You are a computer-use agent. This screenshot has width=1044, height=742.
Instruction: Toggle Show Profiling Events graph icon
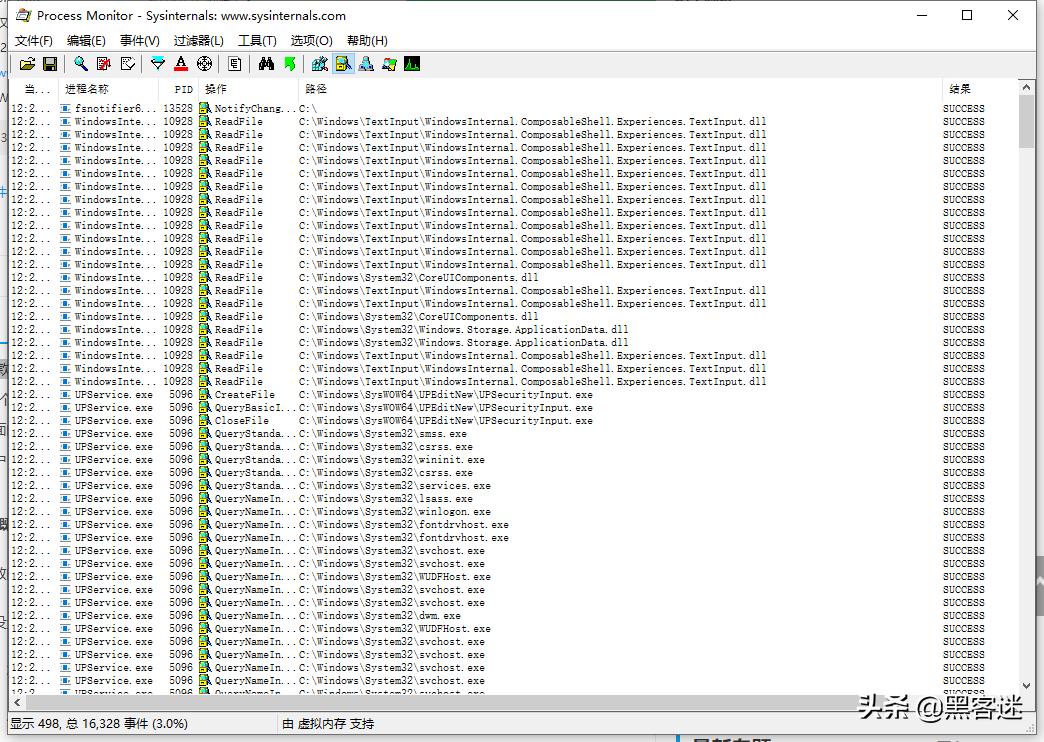tap(412, 64)
